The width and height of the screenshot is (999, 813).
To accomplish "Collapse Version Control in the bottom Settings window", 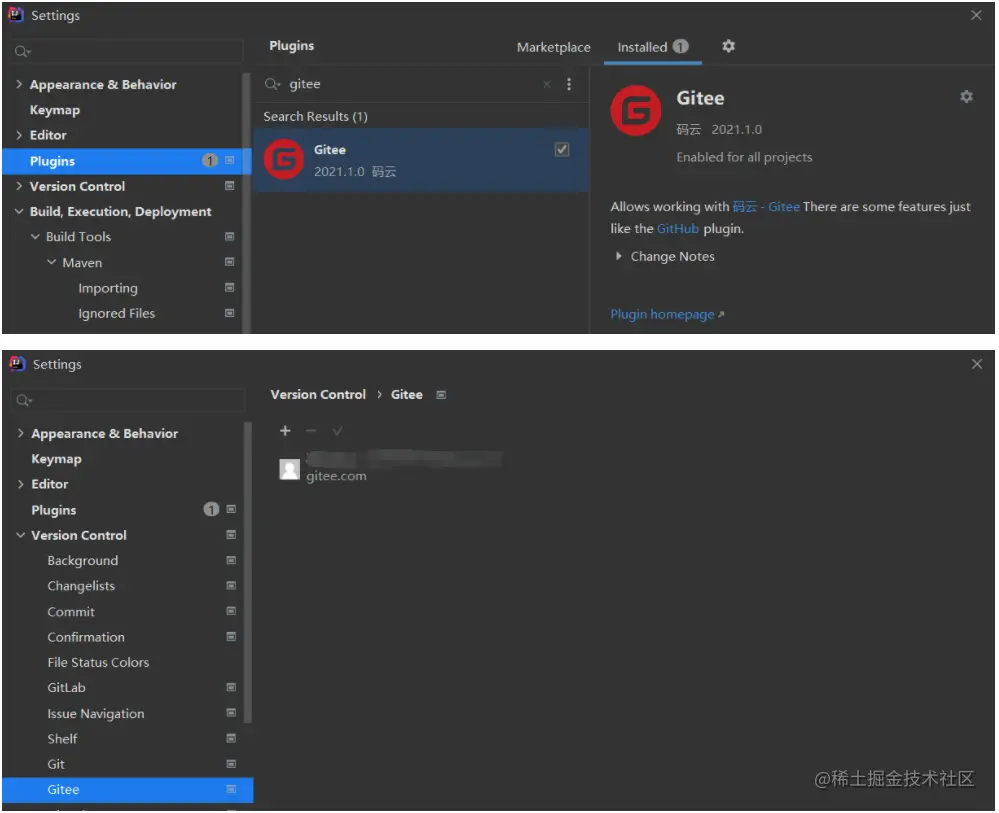I will 20,535.
